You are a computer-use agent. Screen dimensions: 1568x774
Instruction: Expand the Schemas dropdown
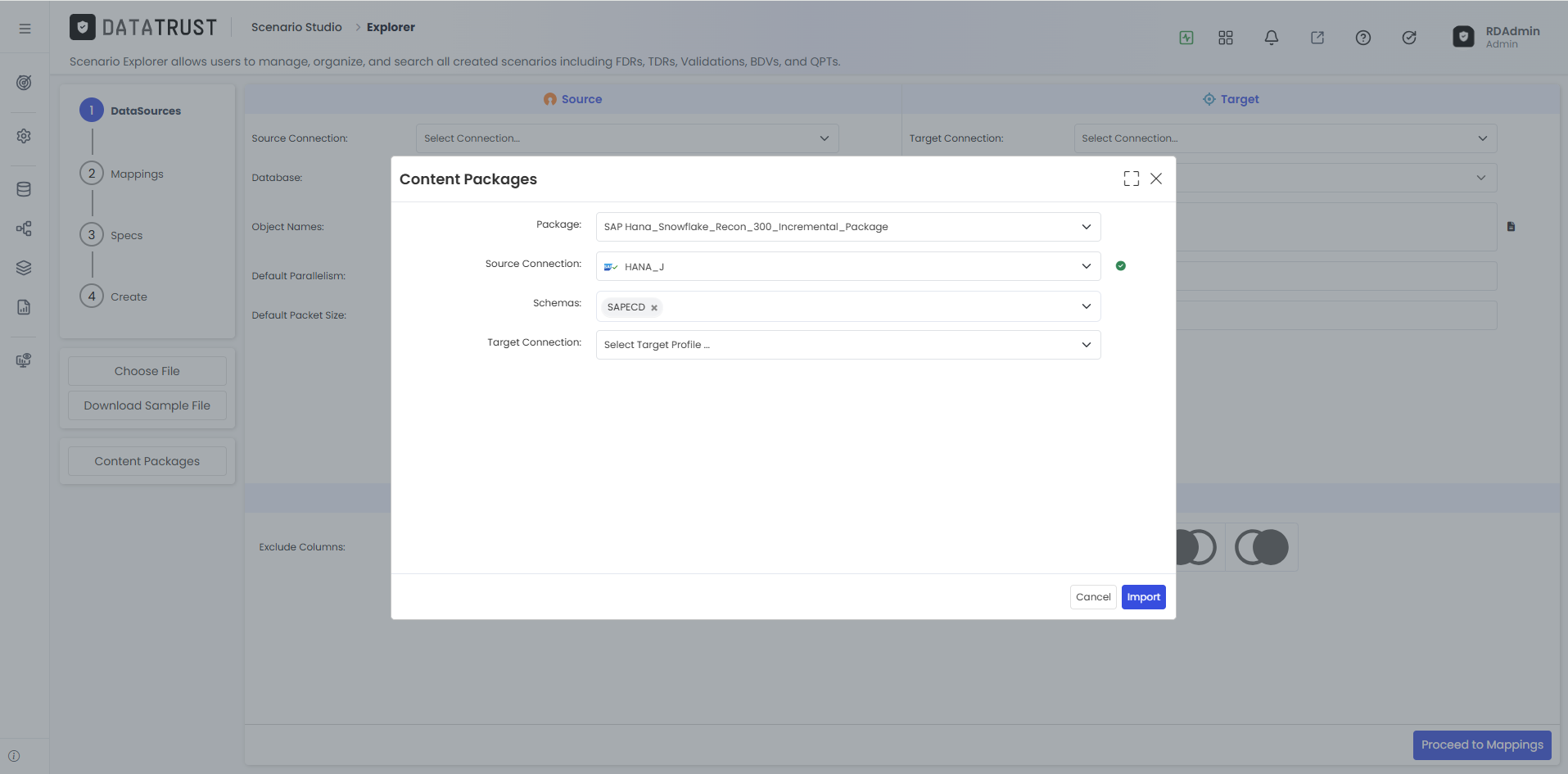click(848, 306)
